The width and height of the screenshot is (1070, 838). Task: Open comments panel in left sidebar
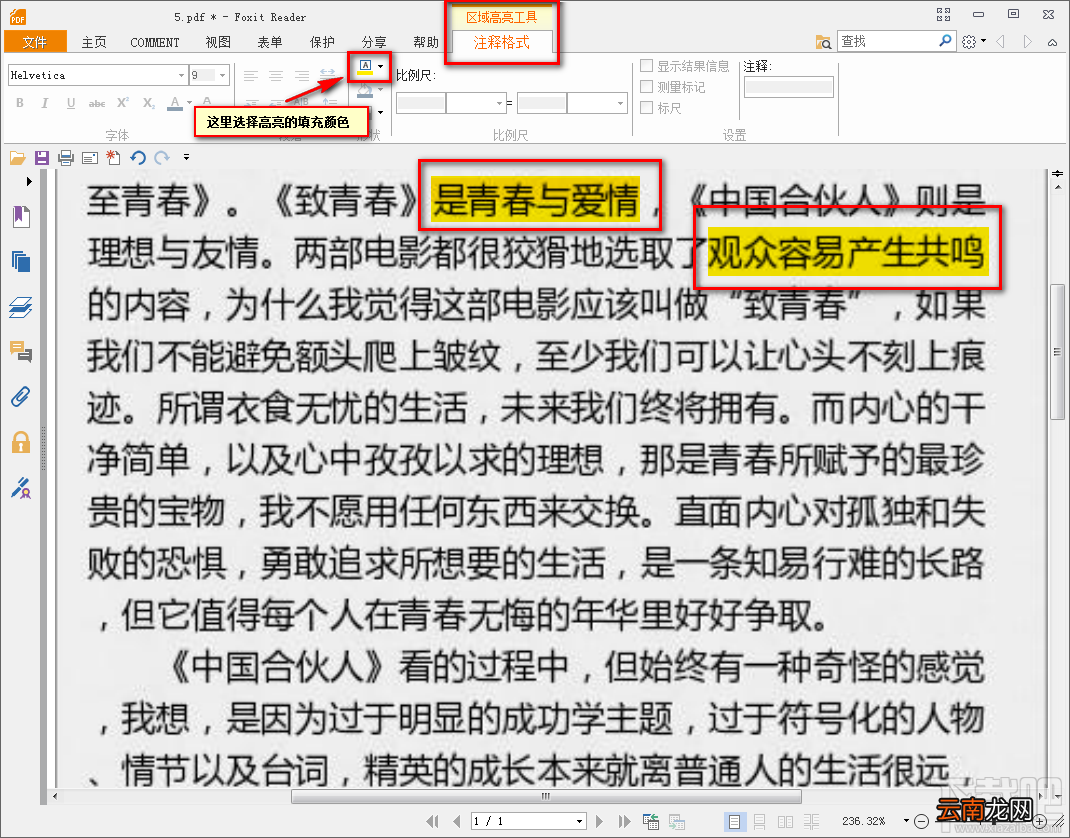click(x=21, y=352)
